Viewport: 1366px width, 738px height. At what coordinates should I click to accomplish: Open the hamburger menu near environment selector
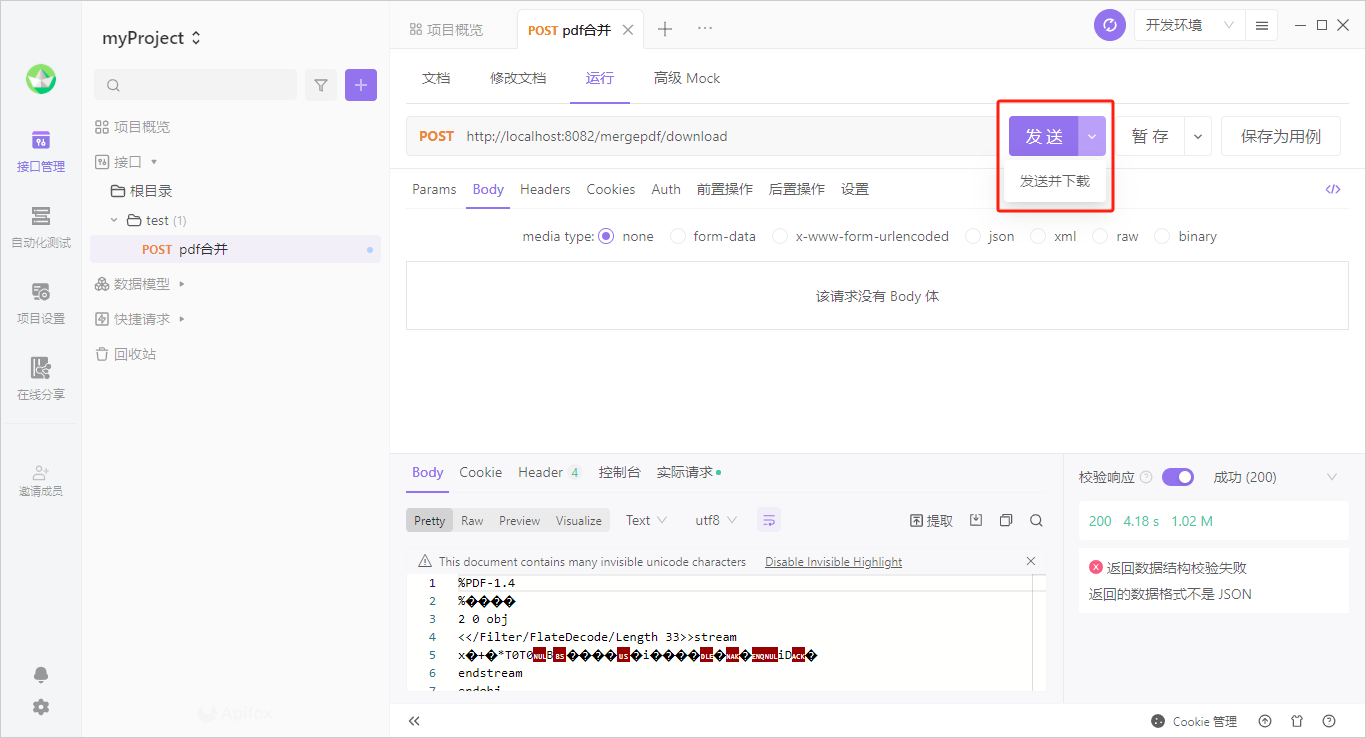[x=1262, y=25]
